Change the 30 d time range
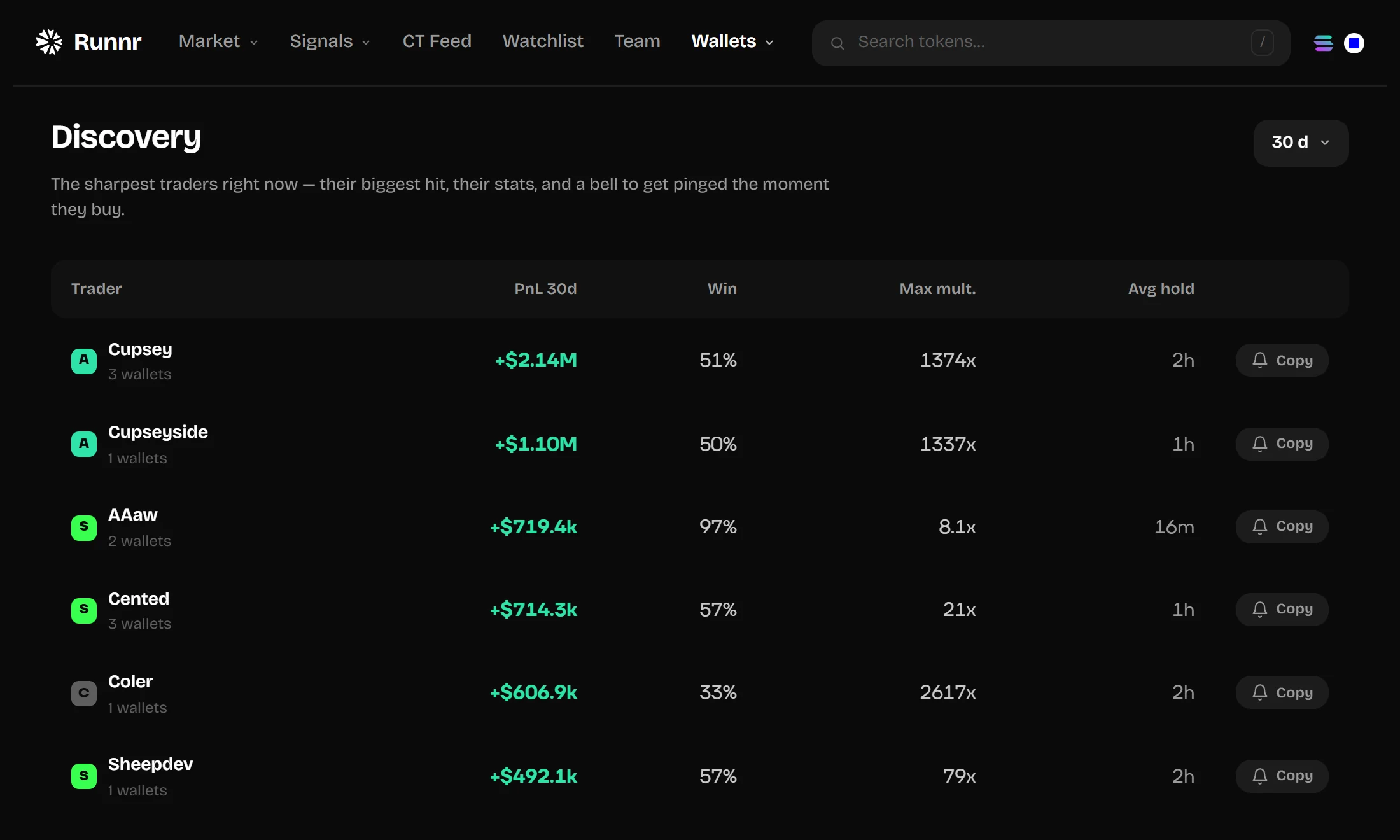 tap(1301, 143)
